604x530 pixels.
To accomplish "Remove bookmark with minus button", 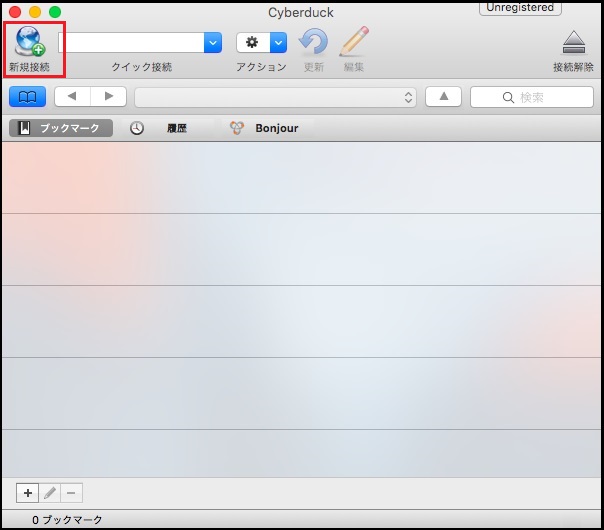I will pyautogui.click(x=71, y=493).
